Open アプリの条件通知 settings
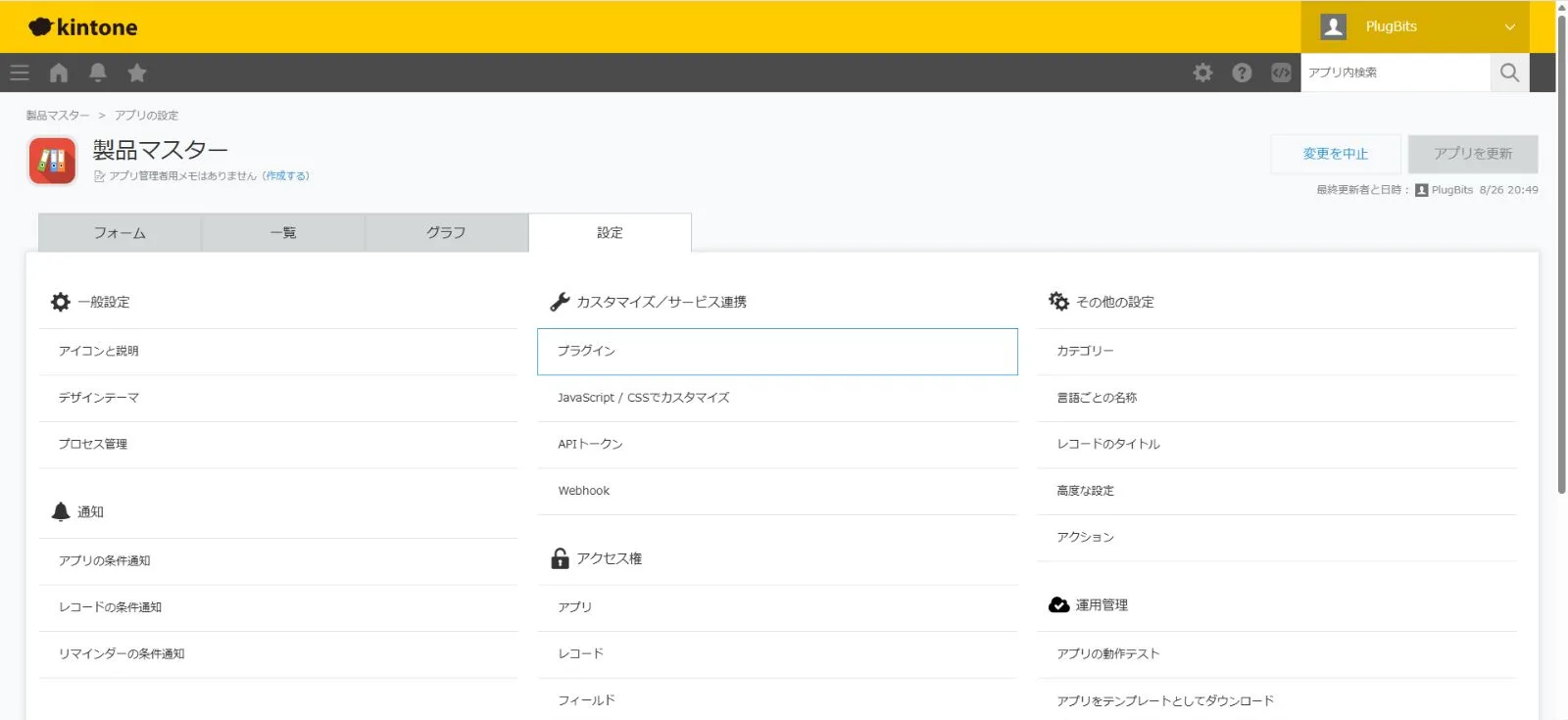 [278, 560]
